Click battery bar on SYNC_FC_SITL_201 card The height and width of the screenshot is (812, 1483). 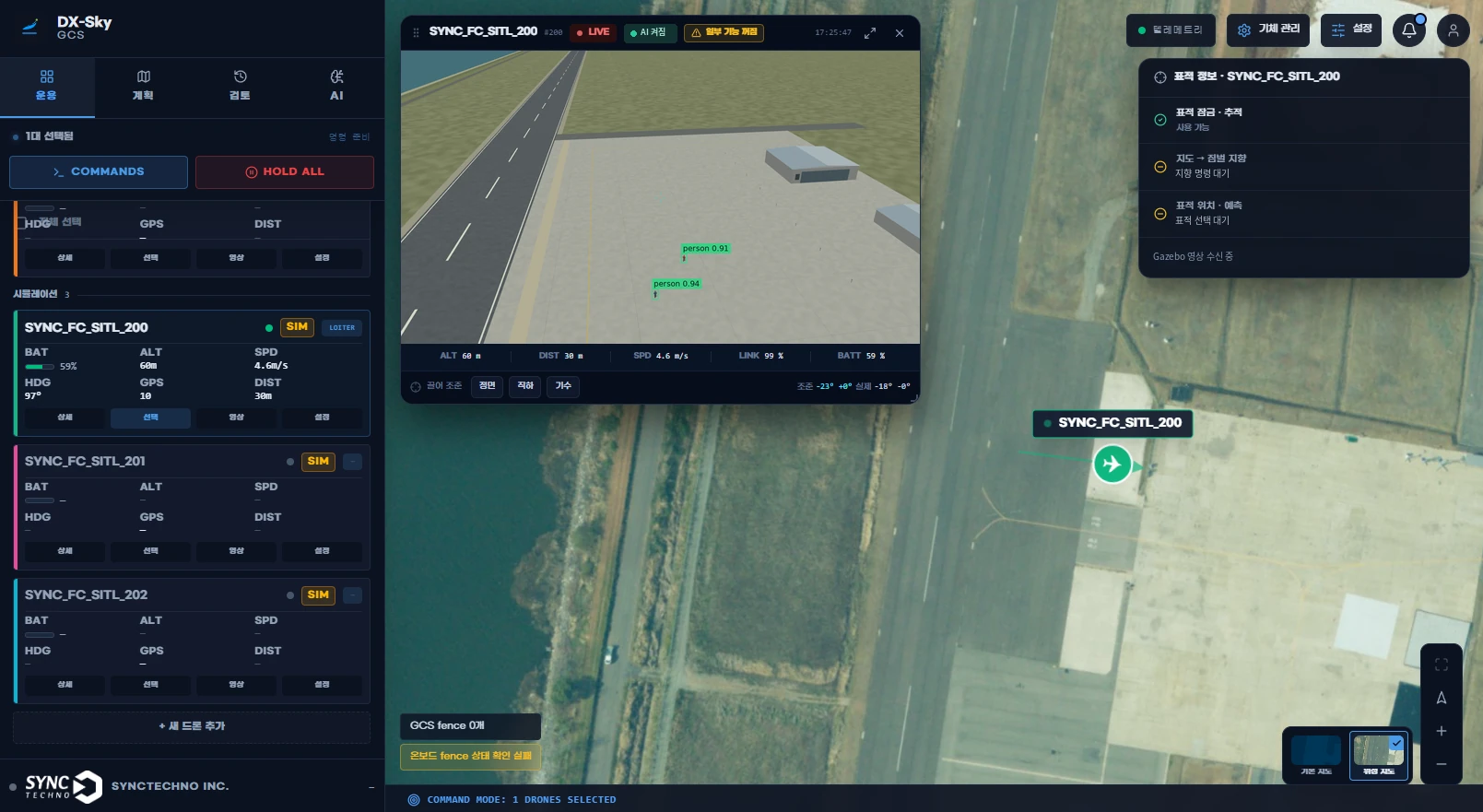(40, 500)
